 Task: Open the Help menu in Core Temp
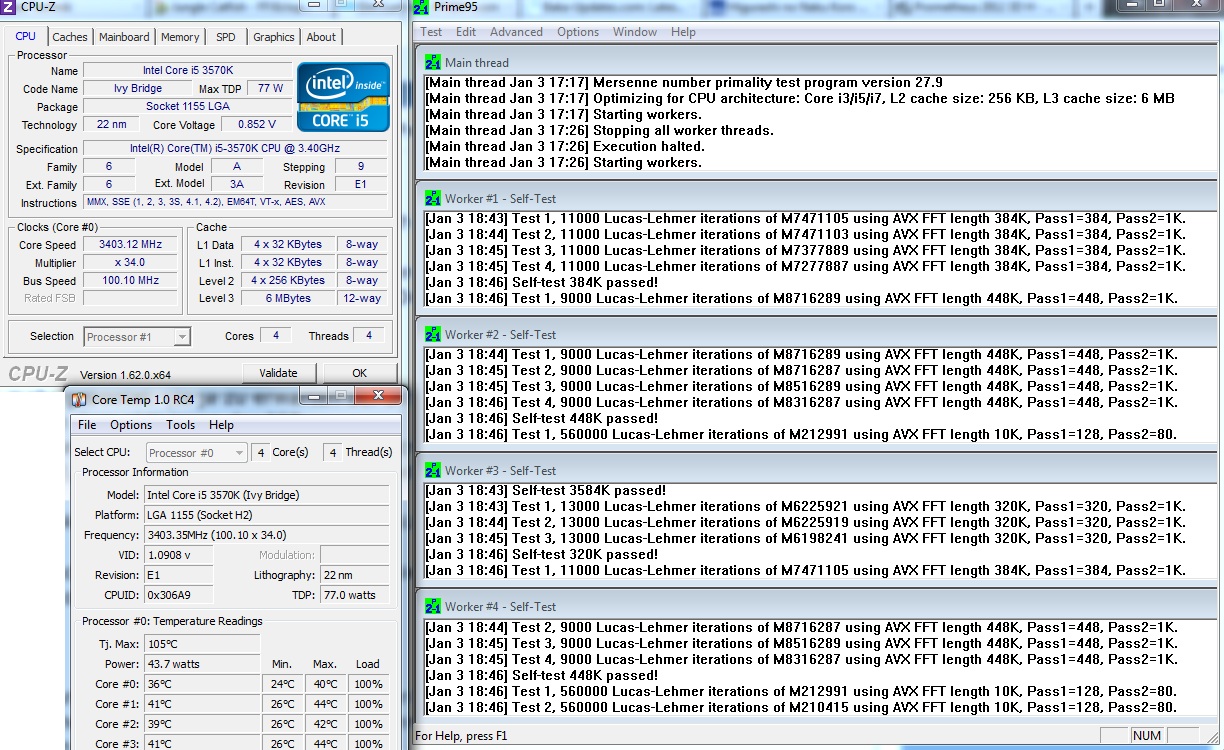[x=221, y=425]
